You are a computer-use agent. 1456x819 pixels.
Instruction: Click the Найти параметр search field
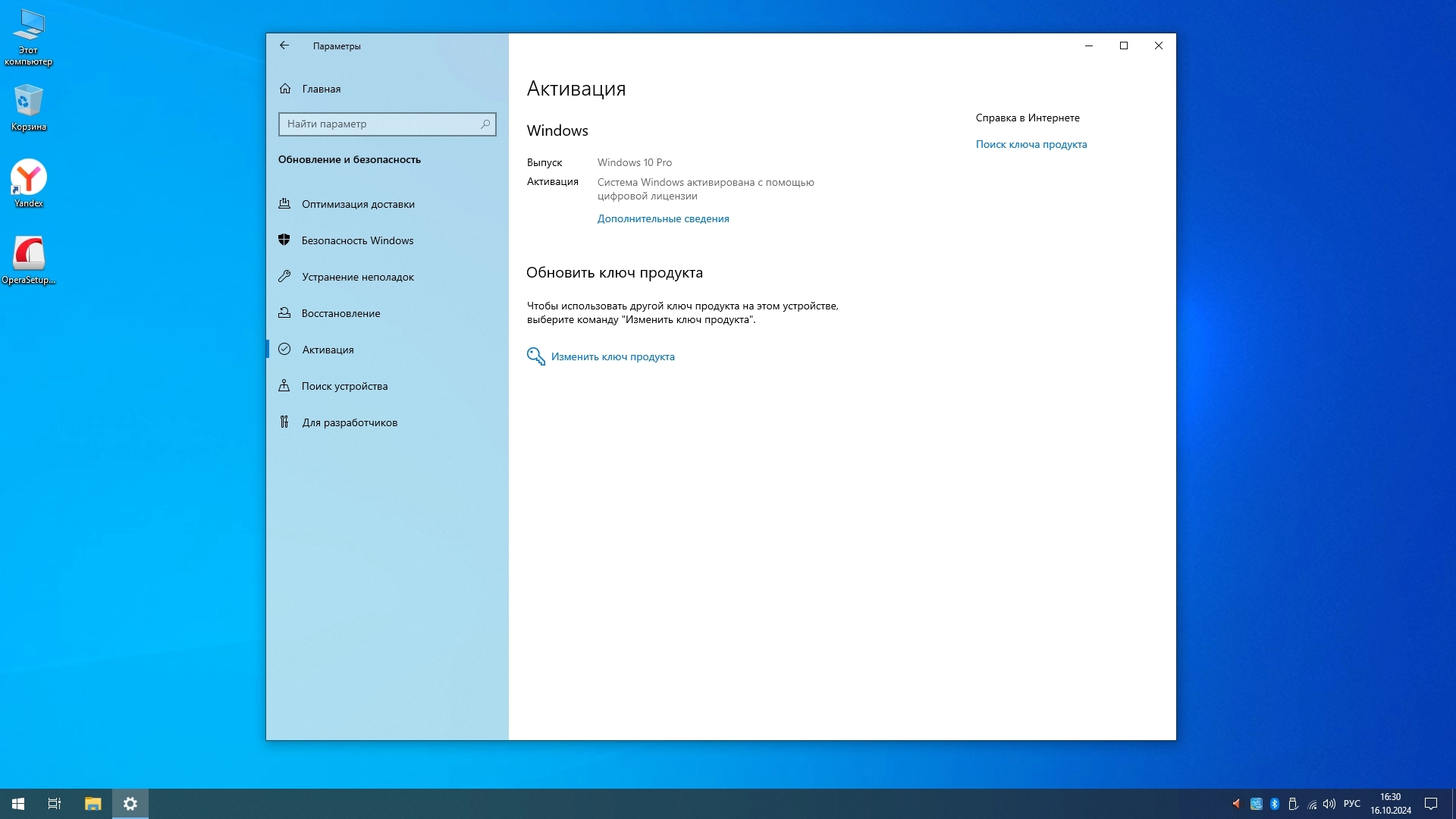click(379, 124)
